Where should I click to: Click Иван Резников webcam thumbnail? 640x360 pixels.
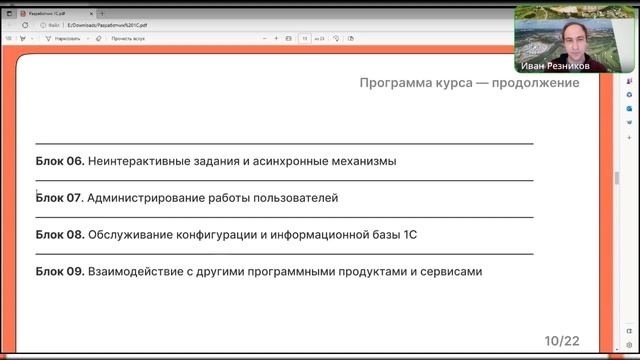574,39
